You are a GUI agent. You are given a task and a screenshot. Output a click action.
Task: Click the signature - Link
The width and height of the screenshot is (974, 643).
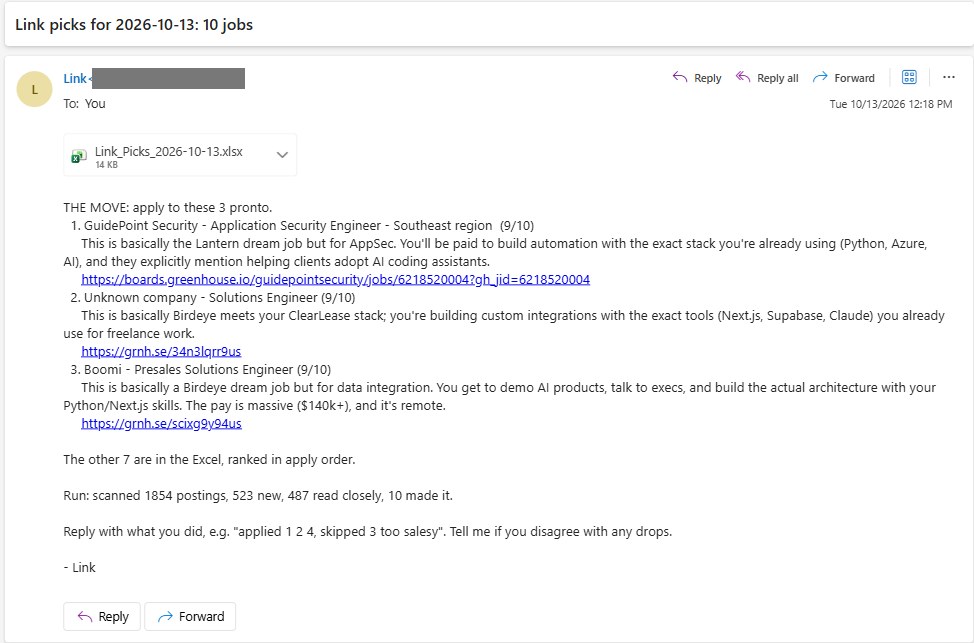coord(80,568)
